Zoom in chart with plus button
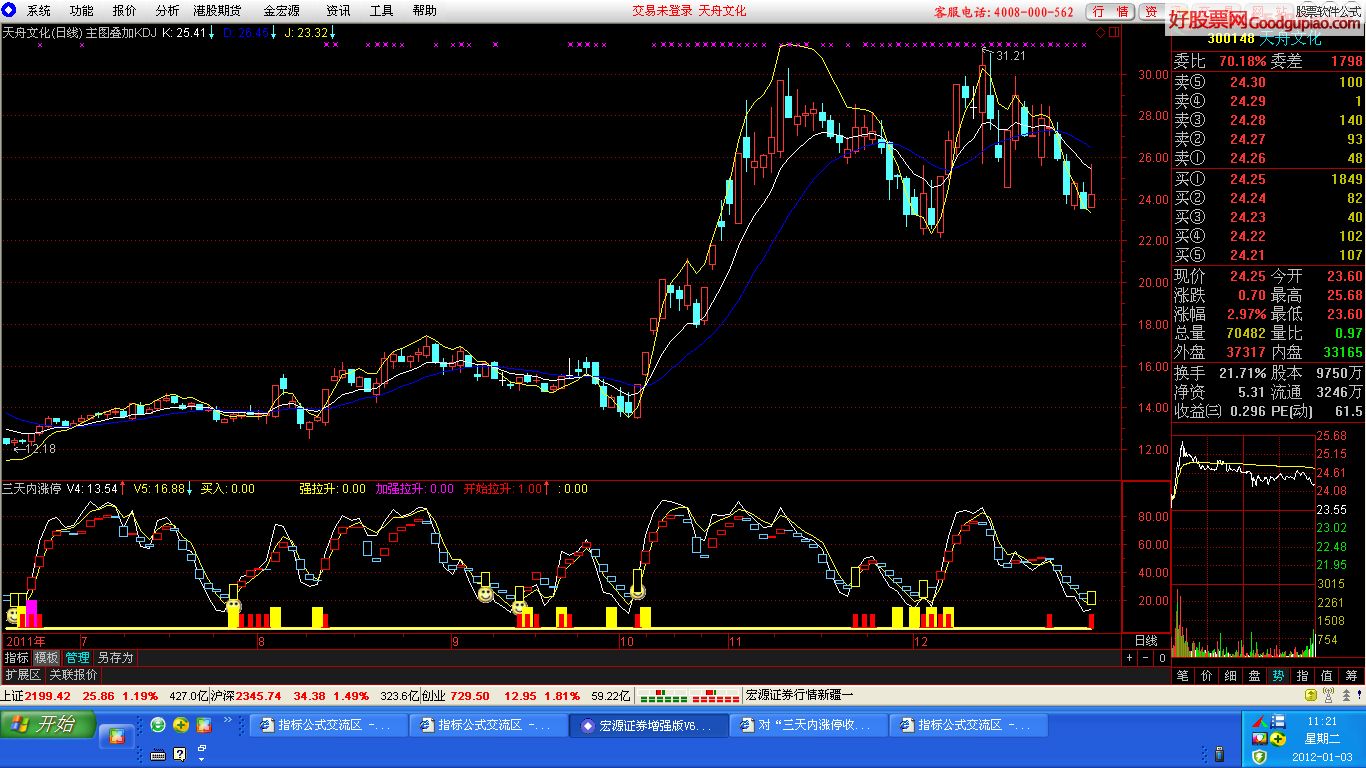Viewport: 1366px width, 768px height. [x=1129, y=658]
